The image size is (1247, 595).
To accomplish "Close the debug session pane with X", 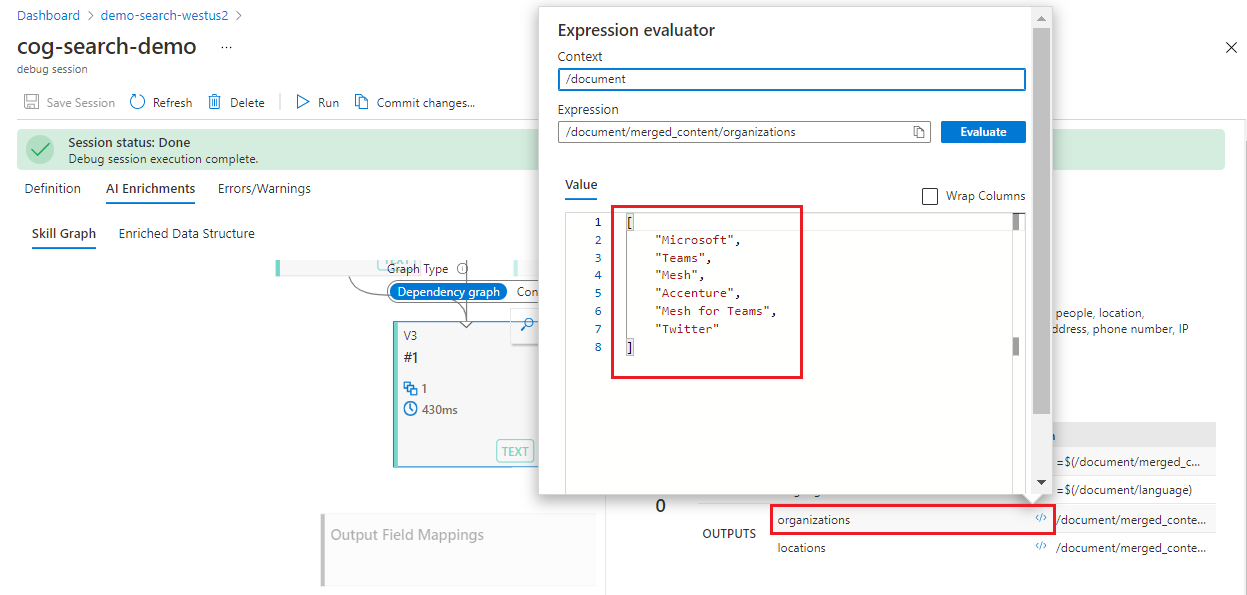I will click(x=1231, y=48).
